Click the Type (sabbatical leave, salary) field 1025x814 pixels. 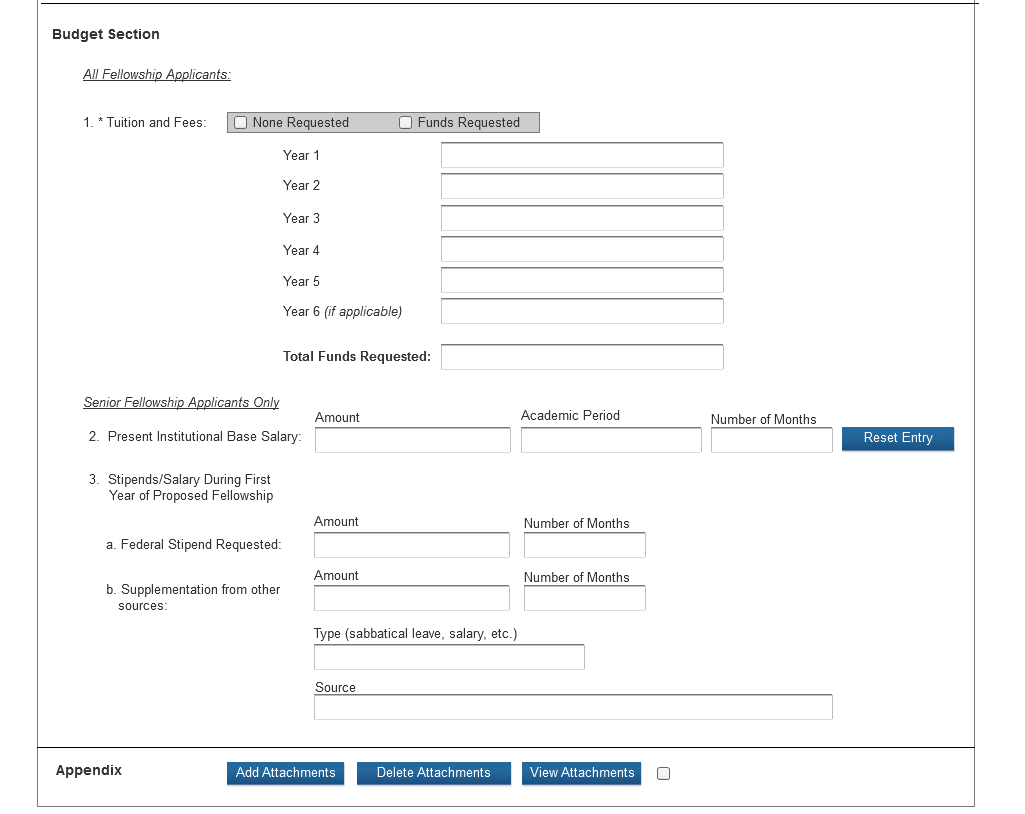[448, 657]
